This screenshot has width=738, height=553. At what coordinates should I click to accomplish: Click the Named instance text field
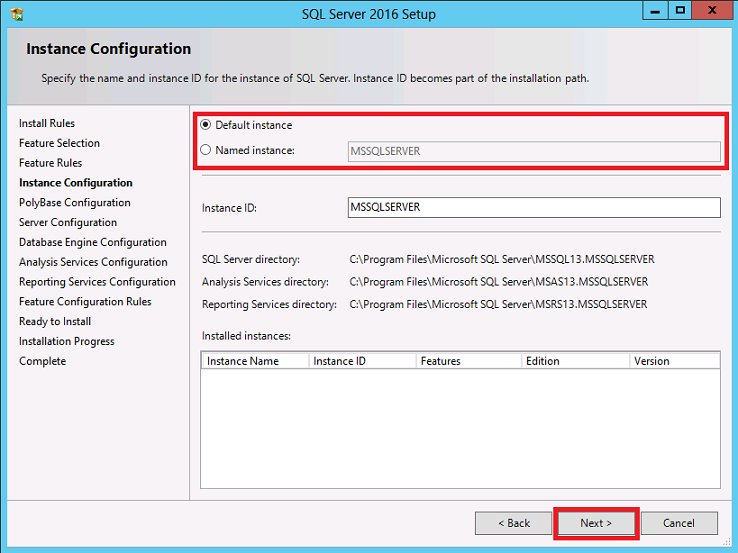(x=532, y=151)
